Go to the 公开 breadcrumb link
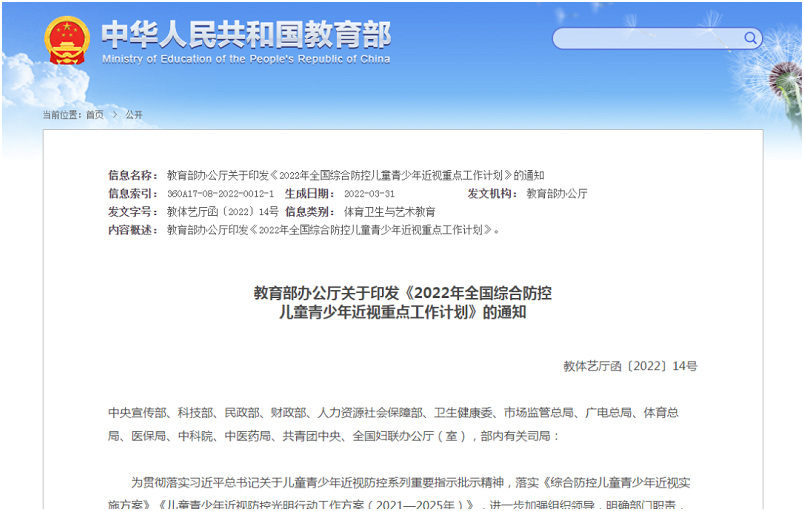Screen dimensions: 804x511 click(x=134, y=115)
